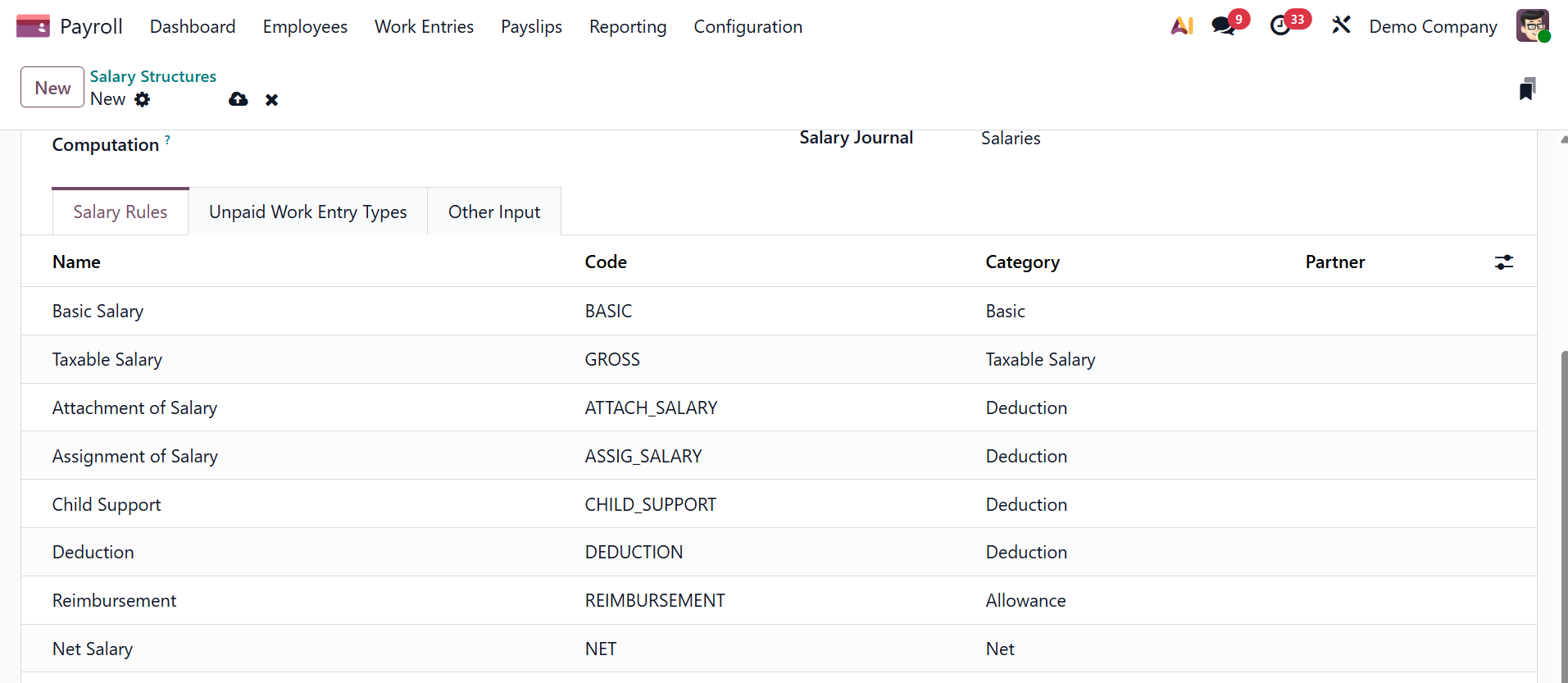The height and width of the screenshot is (683, 1568).
Task: Click the Salary Journal field value Salaries
Action: (x=1011, y=139)
